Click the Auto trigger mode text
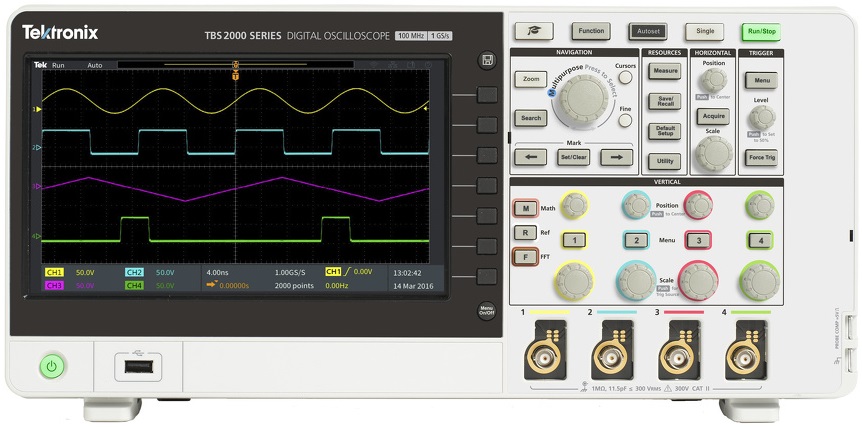862x427 pixels. [95, 65]
